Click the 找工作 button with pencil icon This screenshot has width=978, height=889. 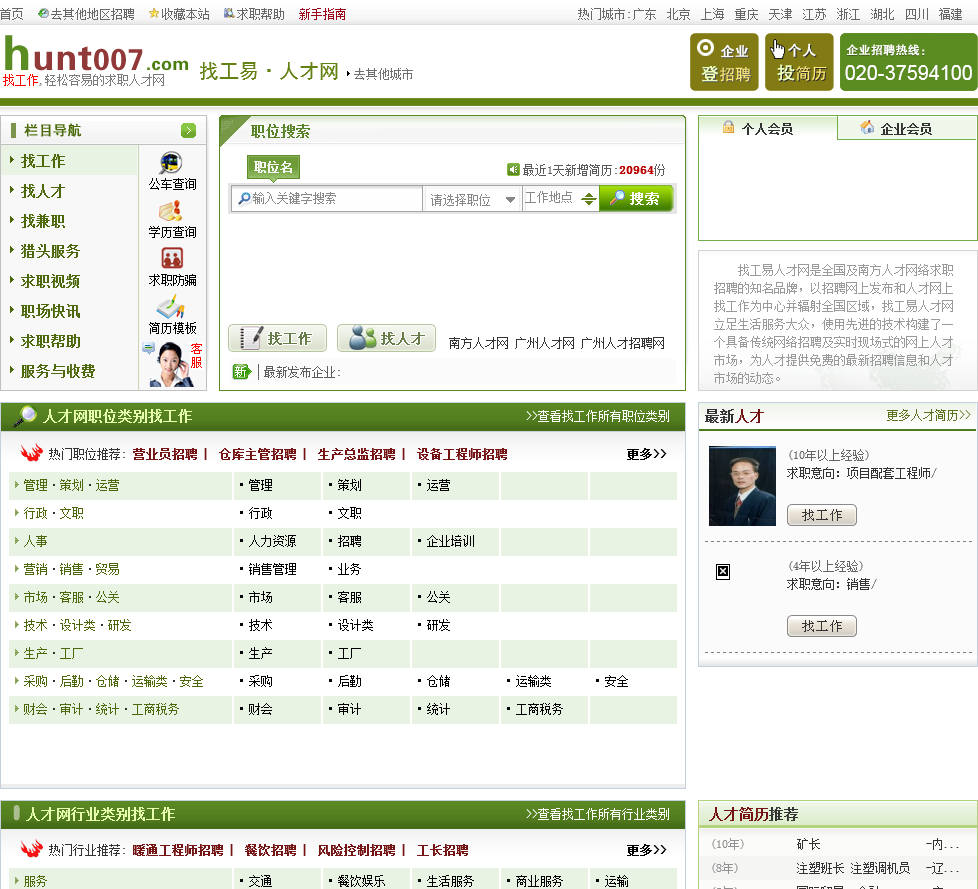coord(278,338)
